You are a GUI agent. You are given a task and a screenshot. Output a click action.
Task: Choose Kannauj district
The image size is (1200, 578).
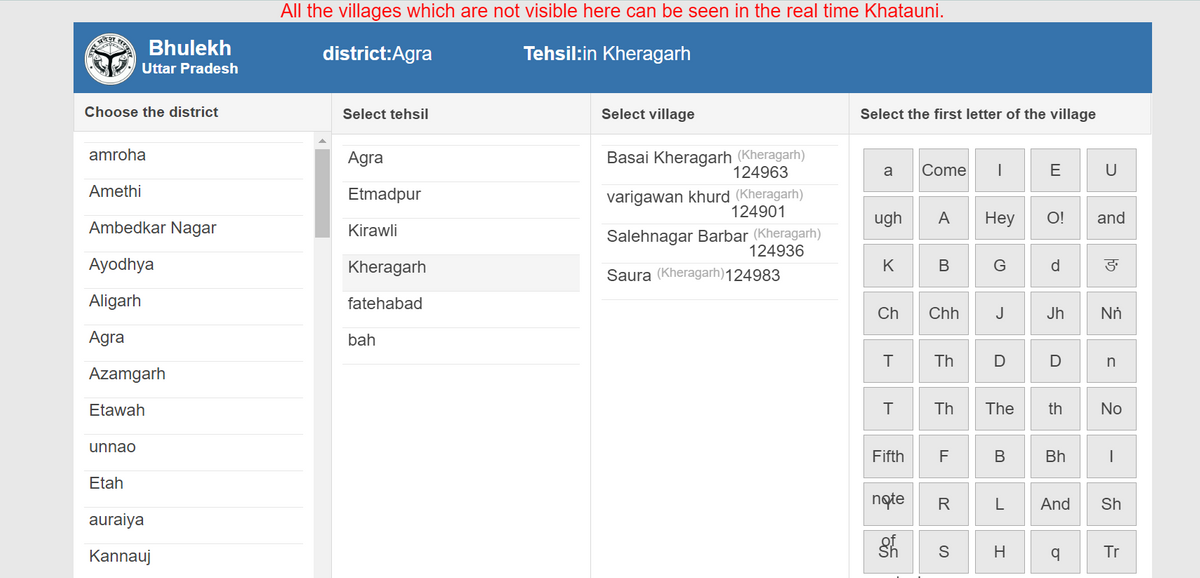(x=120, y=555)
